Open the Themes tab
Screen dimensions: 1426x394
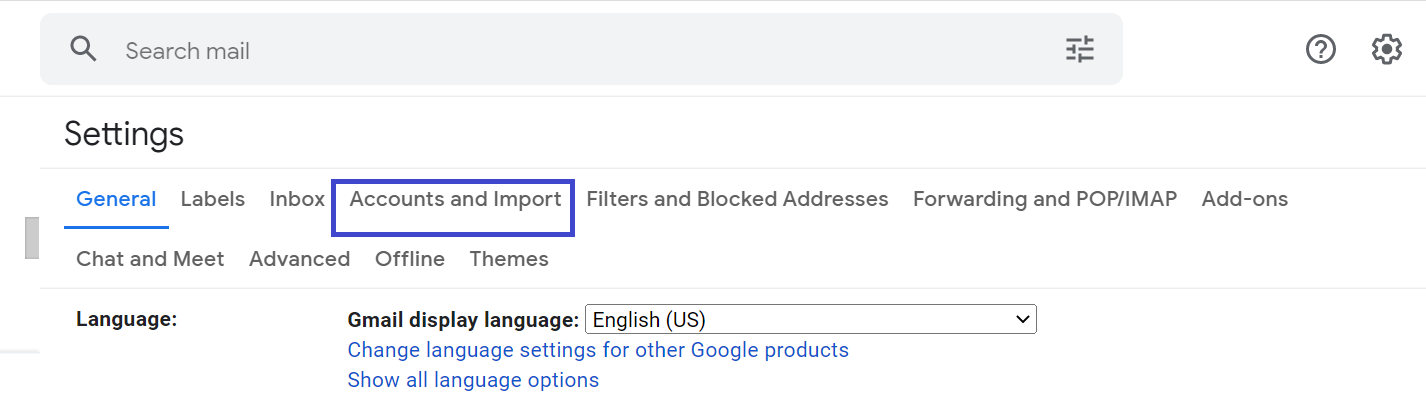click(509, 259)
